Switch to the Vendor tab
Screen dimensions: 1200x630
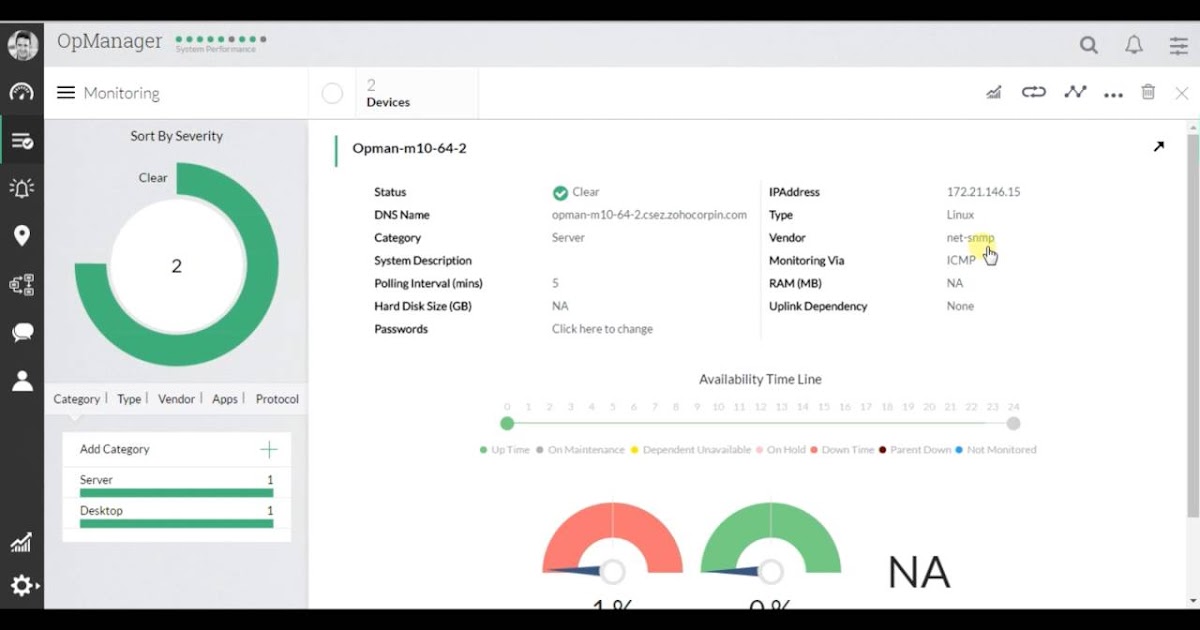[x=176, y=399]
